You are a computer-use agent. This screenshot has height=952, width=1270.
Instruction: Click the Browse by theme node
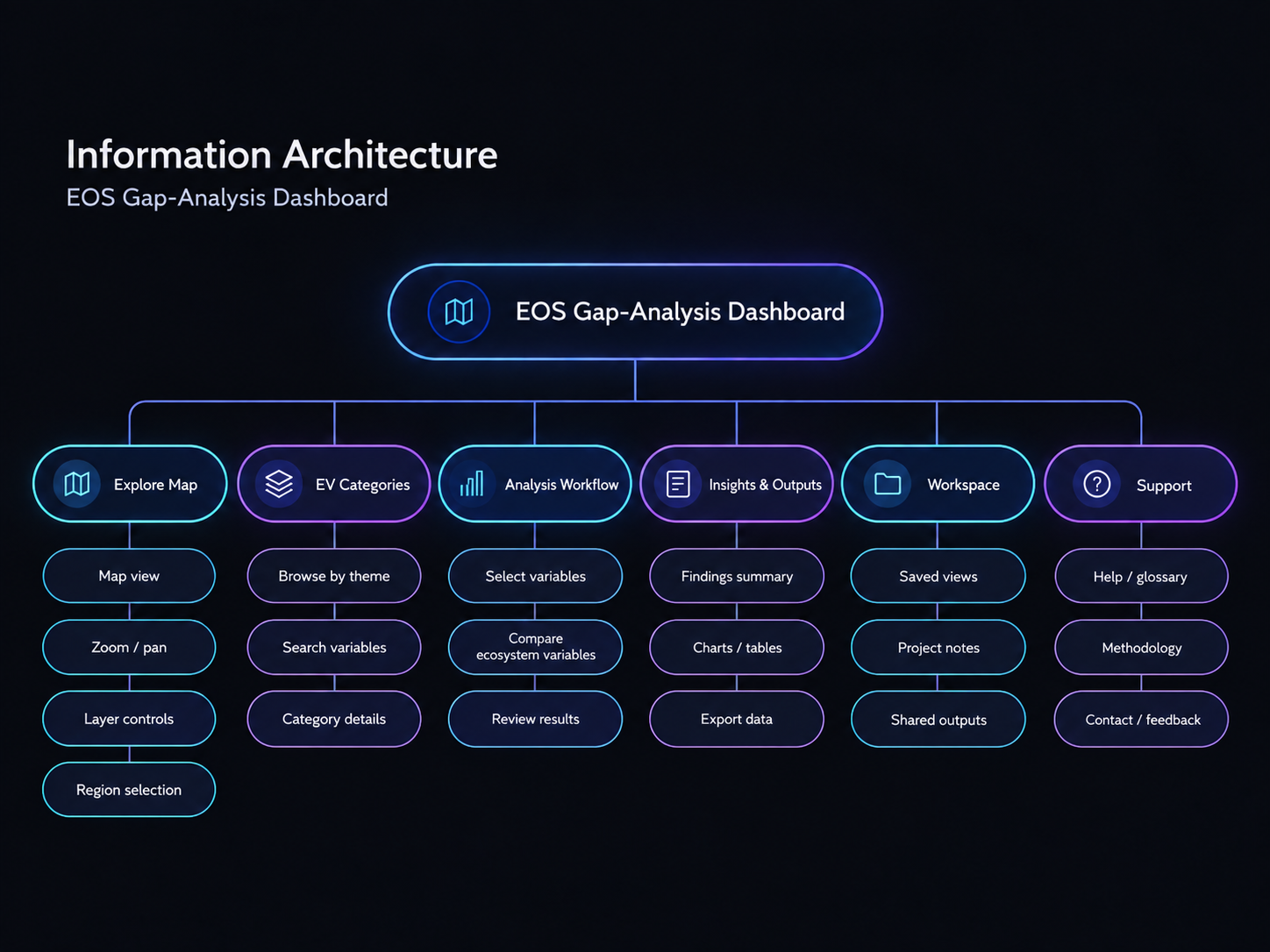[334, 576]
